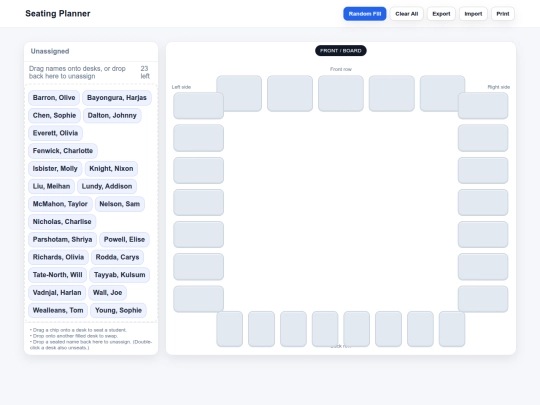Click the Fenwick, Charlotte chip
Image resolution: width=540 pixels, height=405 pixels.
[63, 151]
